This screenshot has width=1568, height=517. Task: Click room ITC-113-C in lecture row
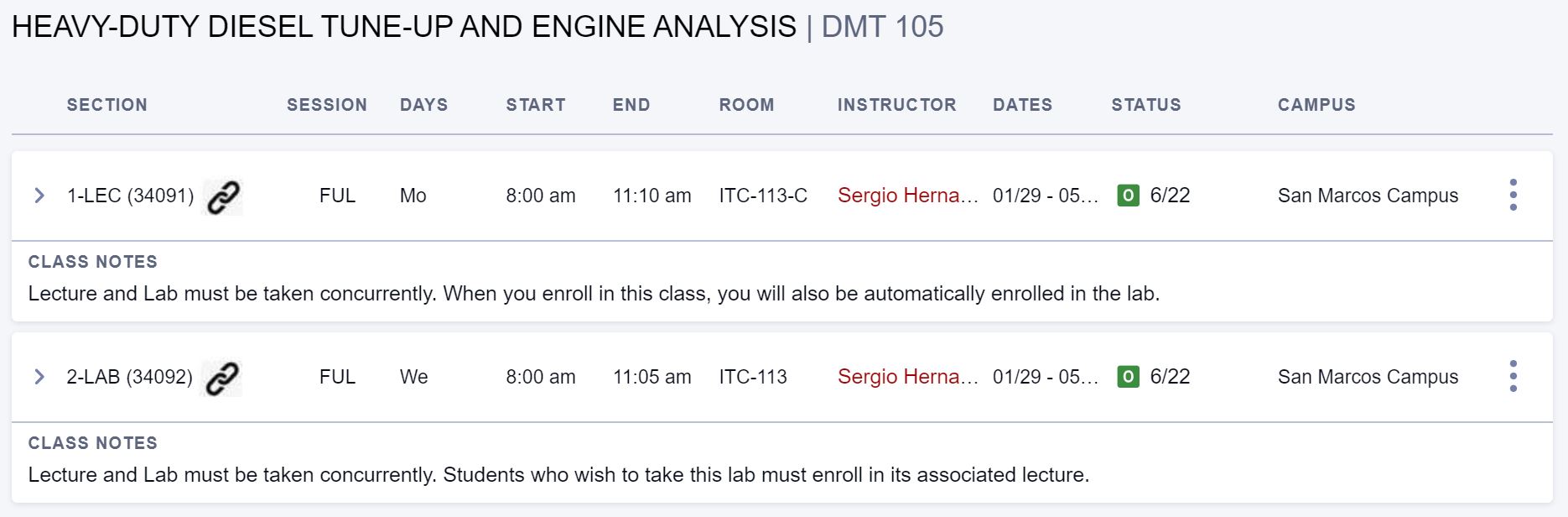[763, 196]
